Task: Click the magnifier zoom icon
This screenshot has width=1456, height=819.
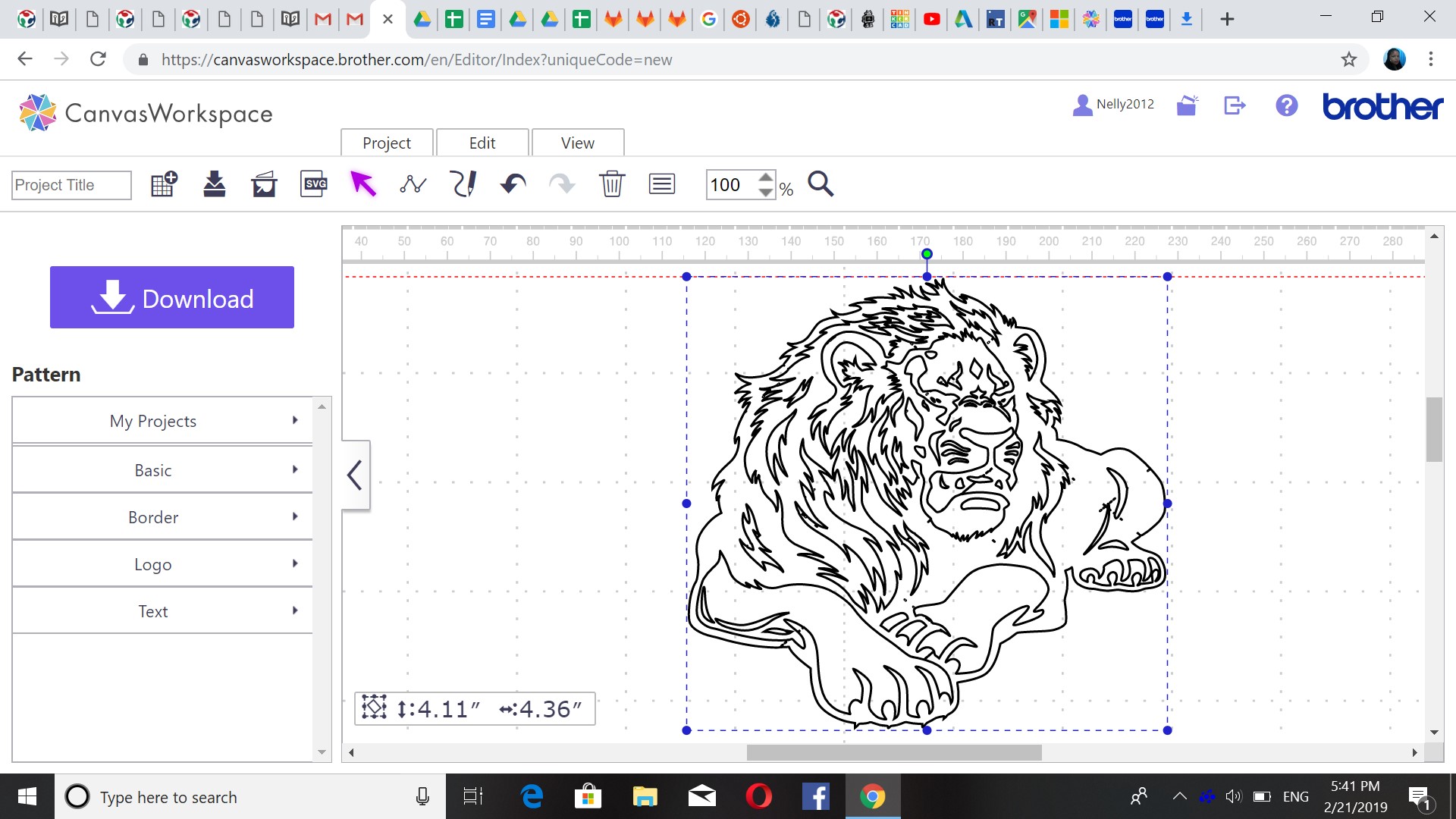Action: click(821, 184)
